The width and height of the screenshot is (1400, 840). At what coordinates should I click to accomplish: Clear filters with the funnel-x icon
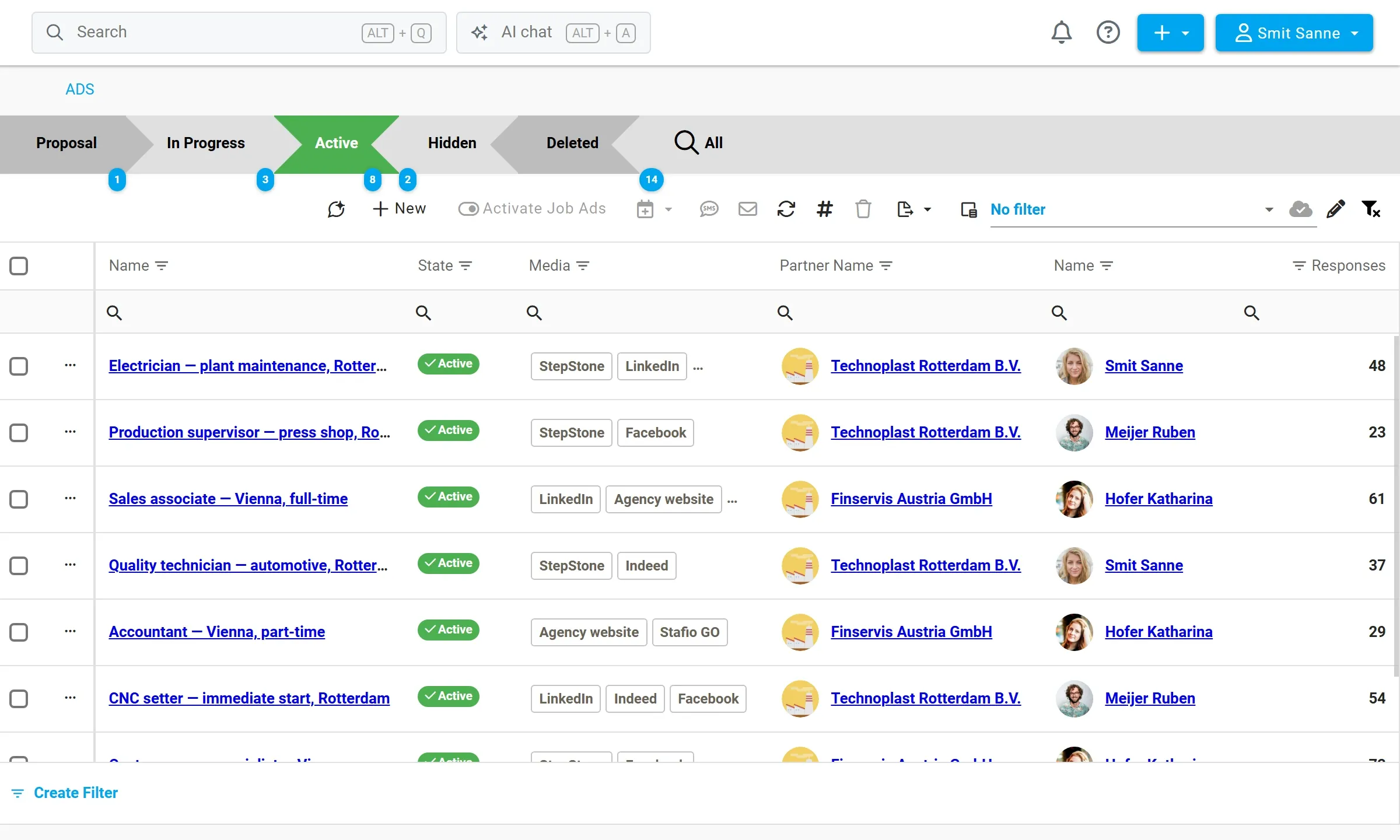click(x=1370, y=209)
